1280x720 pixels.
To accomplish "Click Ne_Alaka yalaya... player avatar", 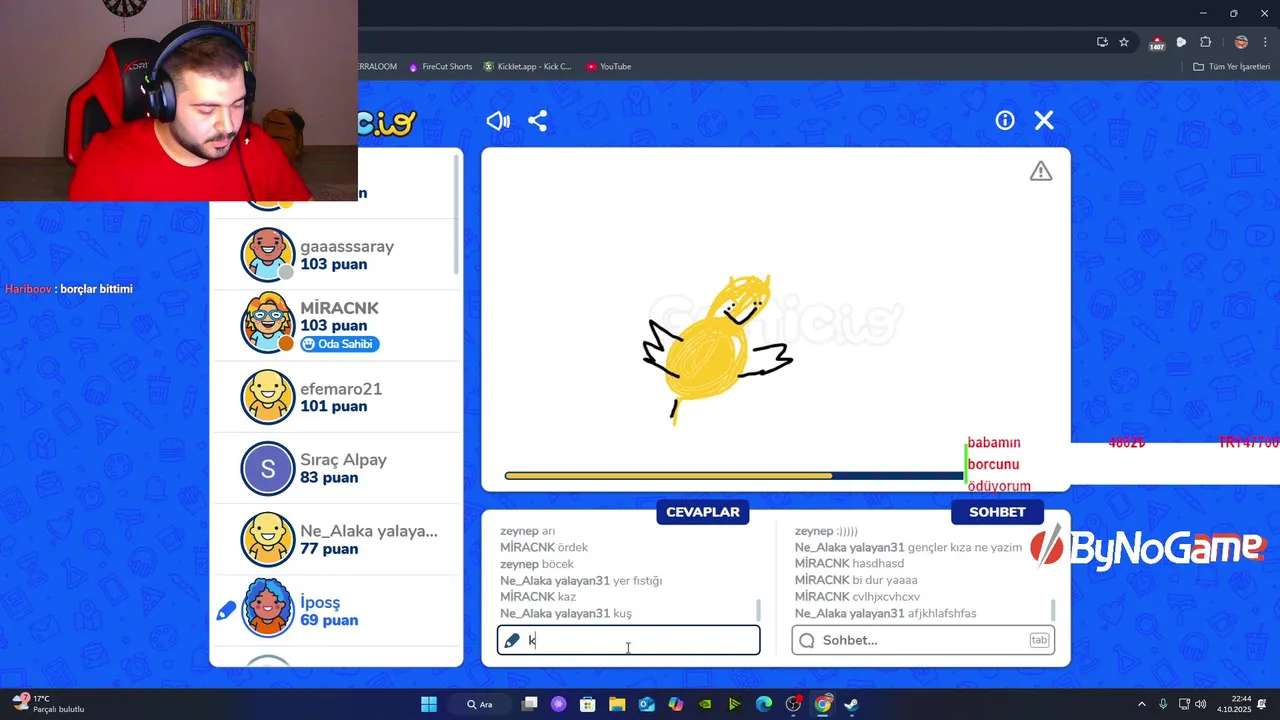I will (x=268, y=539).
